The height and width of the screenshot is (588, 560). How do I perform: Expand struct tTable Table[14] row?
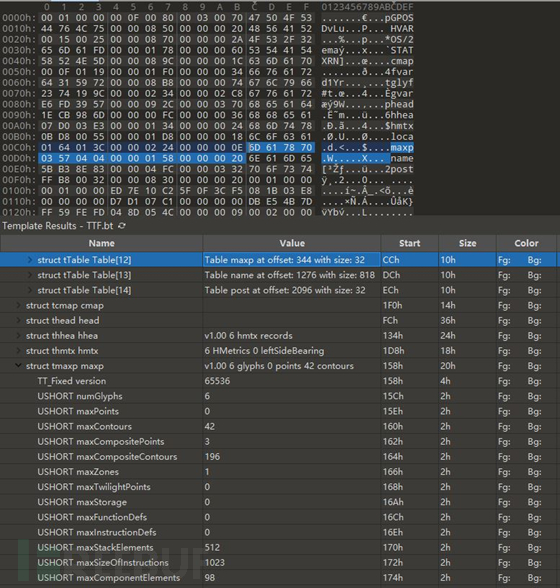click(30, 290)
